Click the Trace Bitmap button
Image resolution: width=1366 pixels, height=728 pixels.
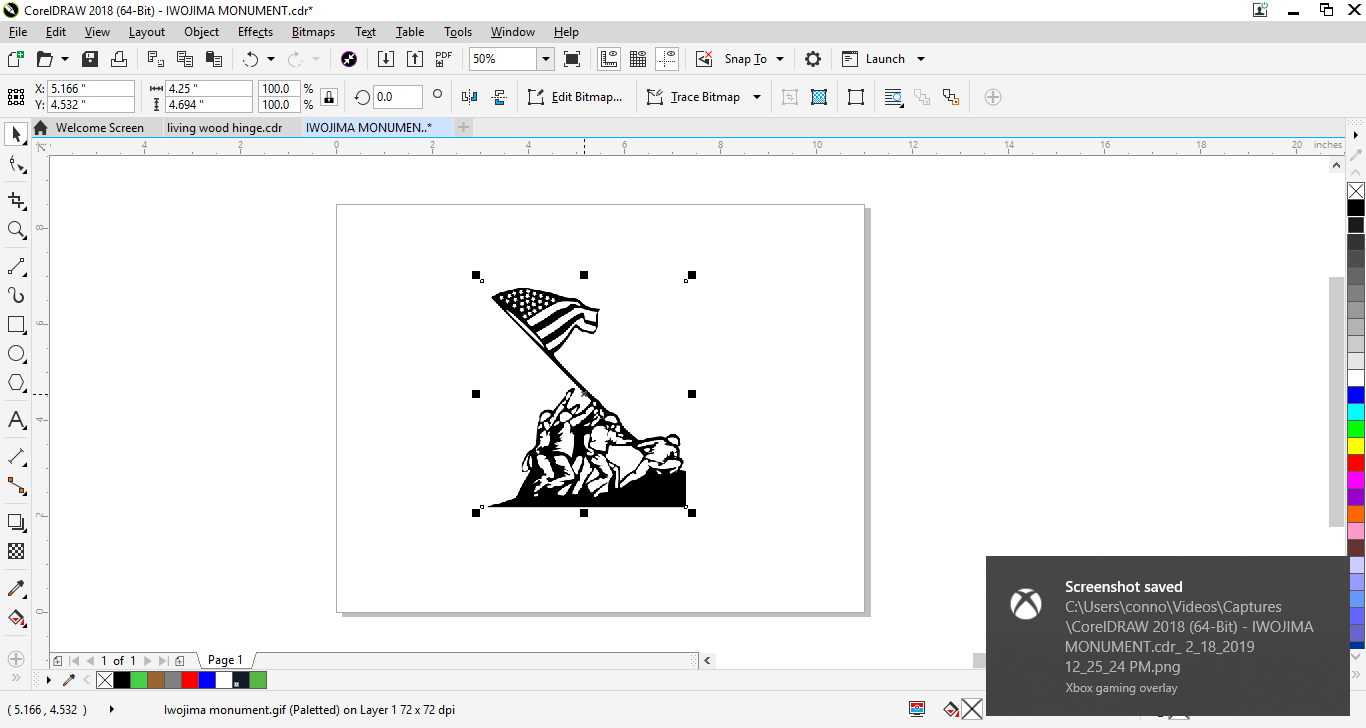(x=694, y=97)
